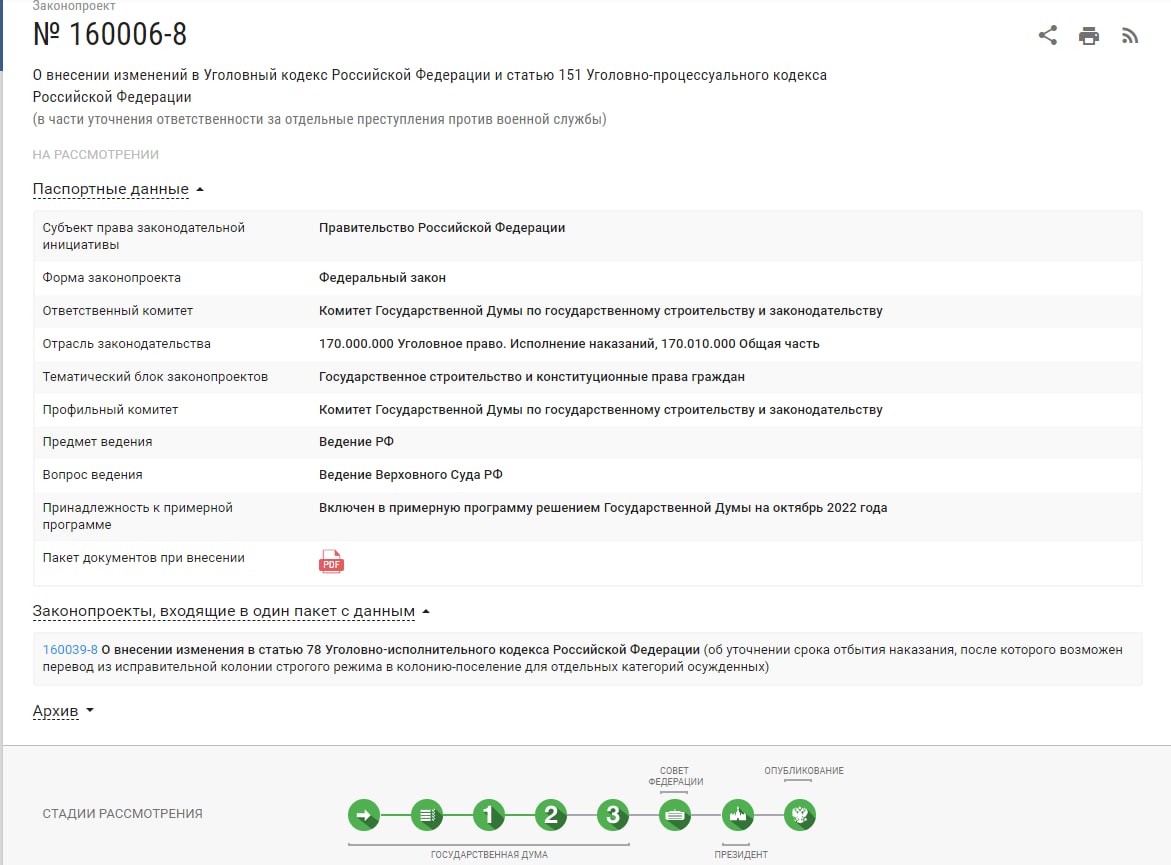
Task: Collapse the Законопроекты, входящие в один пакет section
Action: pyautogui.click(x=230, y=611)
